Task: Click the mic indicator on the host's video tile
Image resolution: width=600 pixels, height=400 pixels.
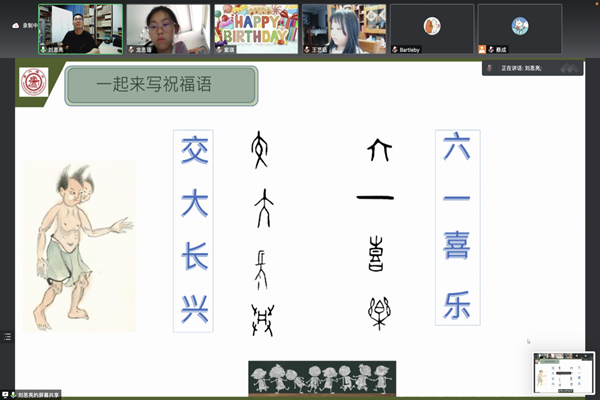Action: click(43, 50)
